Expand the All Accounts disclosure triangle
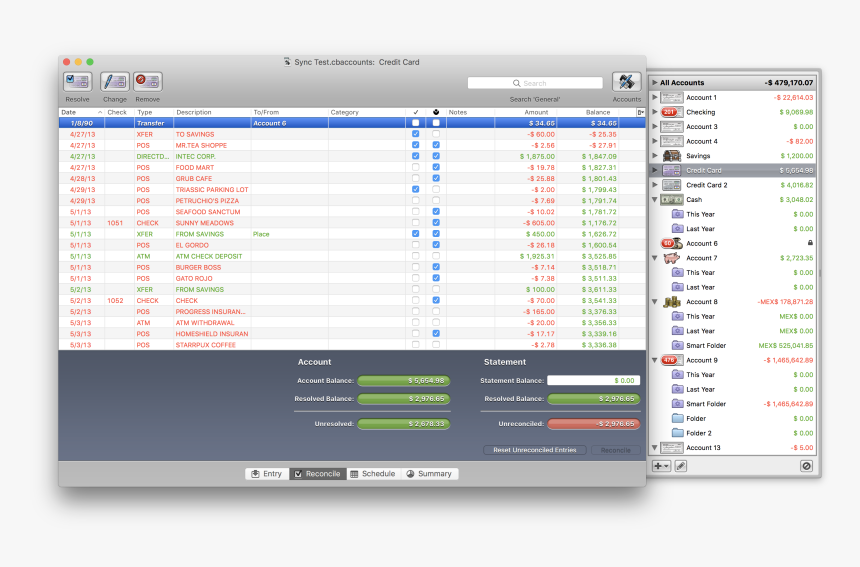This screenshot has width=860, height=567. (x=654, y=83)
